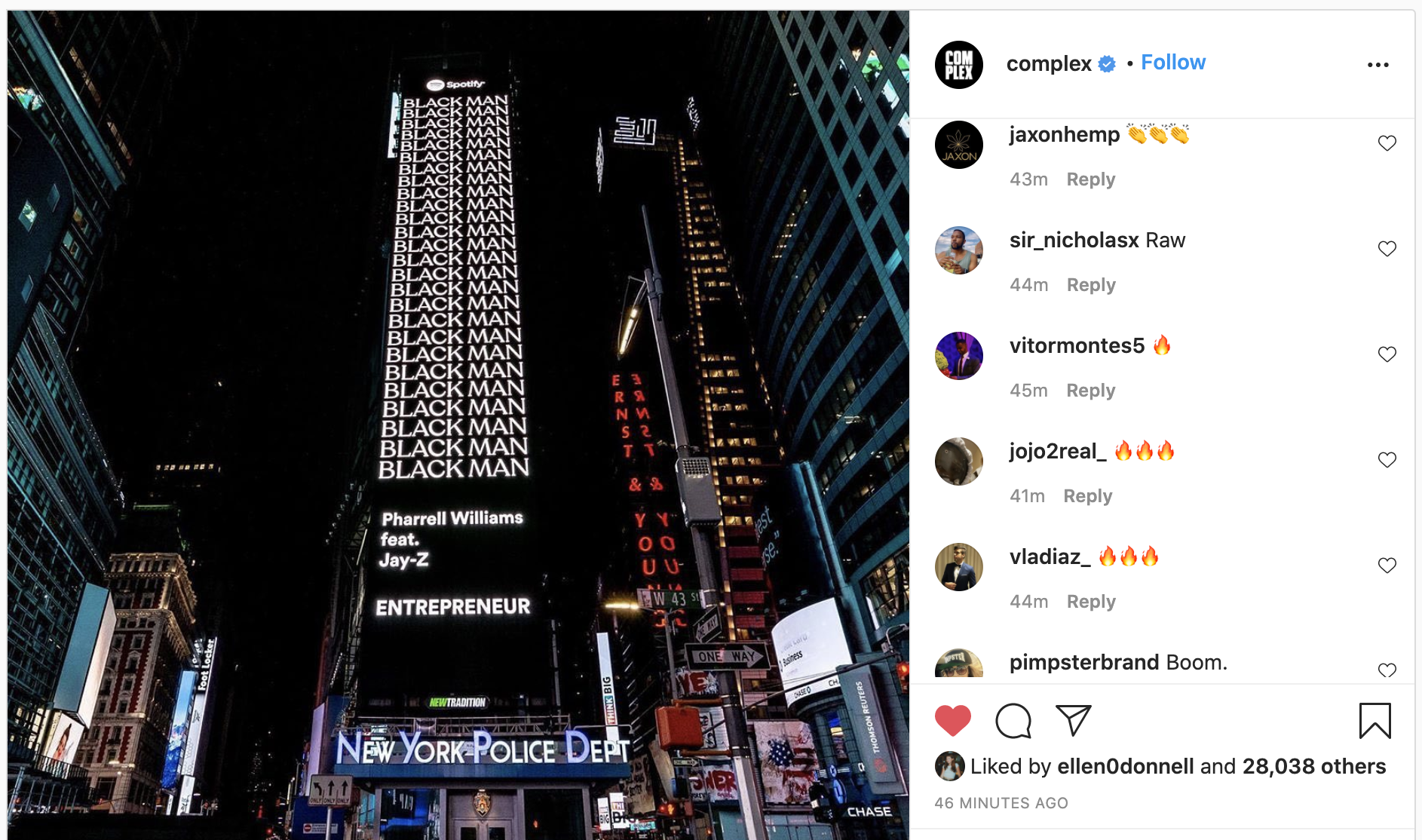Follow the complex account
This screenshot has height=840, width=1422.
[x=1173, y=63]
